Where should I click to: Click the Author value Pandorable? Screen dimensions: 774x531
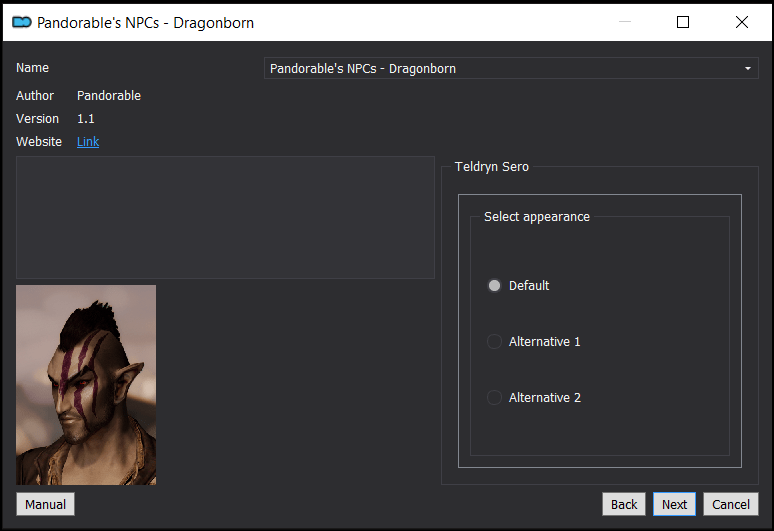click(109, 96)
